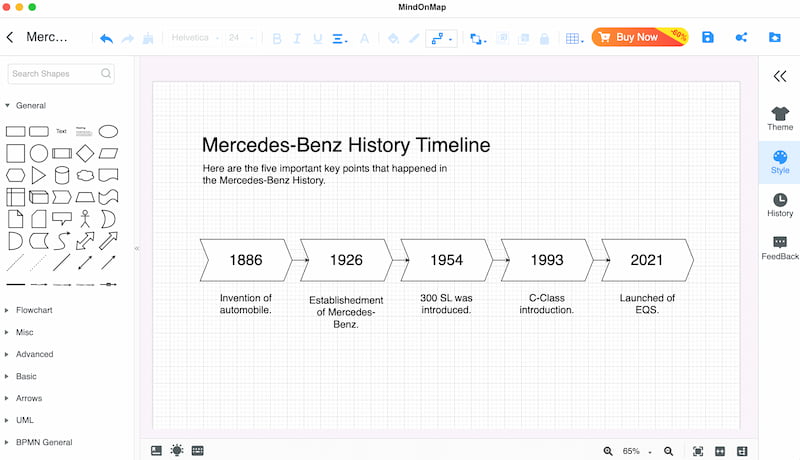This screenshot has width=800, height=460.
Task: Insert the diamond shape from General shapes
Action: point(85,153)
